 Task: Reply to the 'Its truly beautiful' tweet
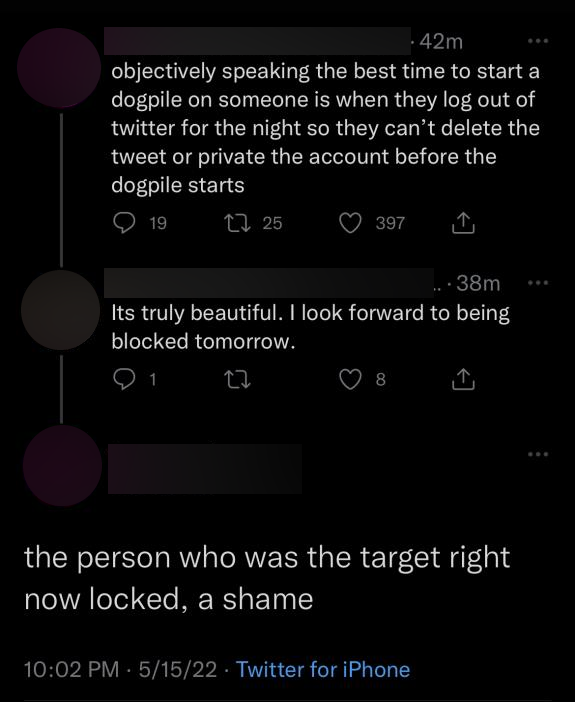[122, 380]
